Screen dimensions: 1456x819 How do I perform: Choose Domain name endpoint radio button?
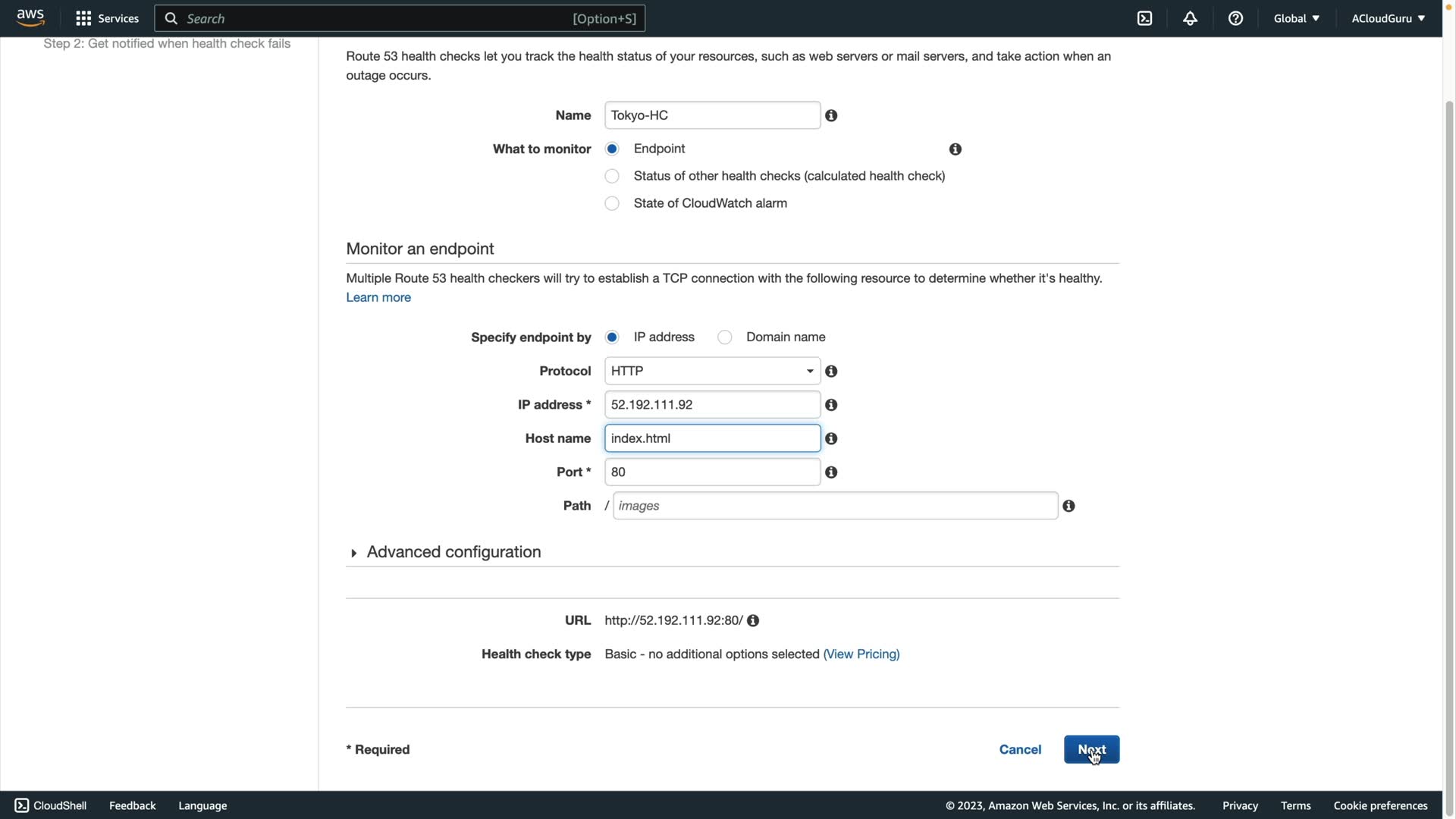click(725, 337)
